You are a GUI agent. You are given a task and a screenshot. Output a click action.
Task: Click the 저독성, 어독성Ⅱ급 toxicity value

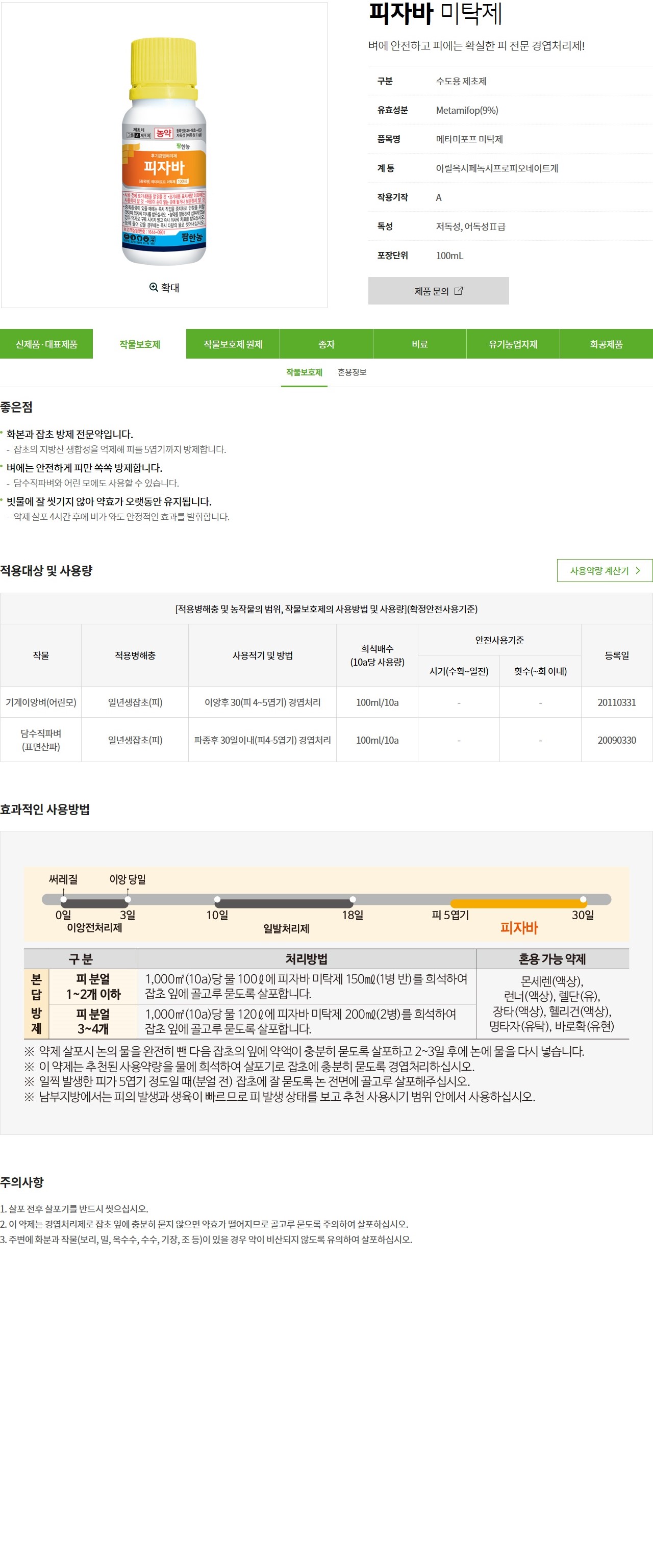(470, 226)
